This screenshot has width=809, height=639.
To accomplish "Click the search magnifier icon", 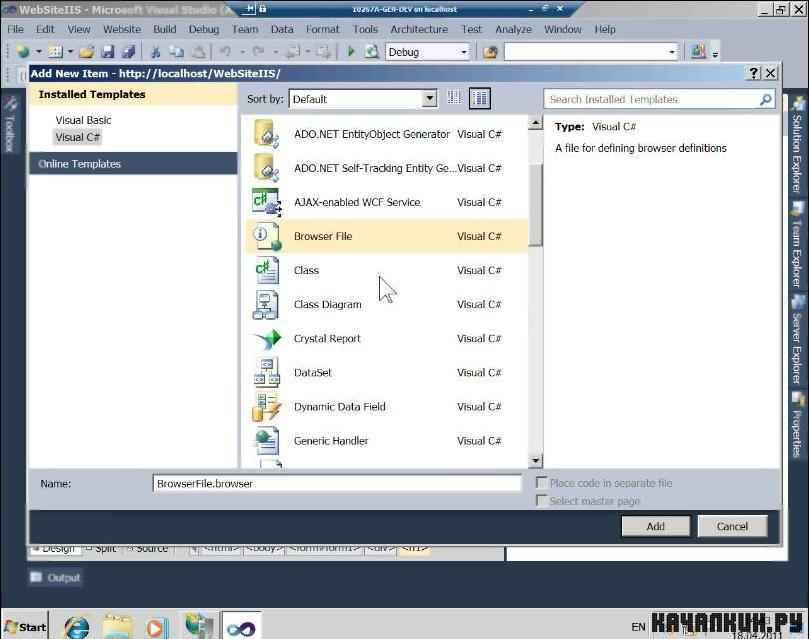I will click(x=766, y=99).
